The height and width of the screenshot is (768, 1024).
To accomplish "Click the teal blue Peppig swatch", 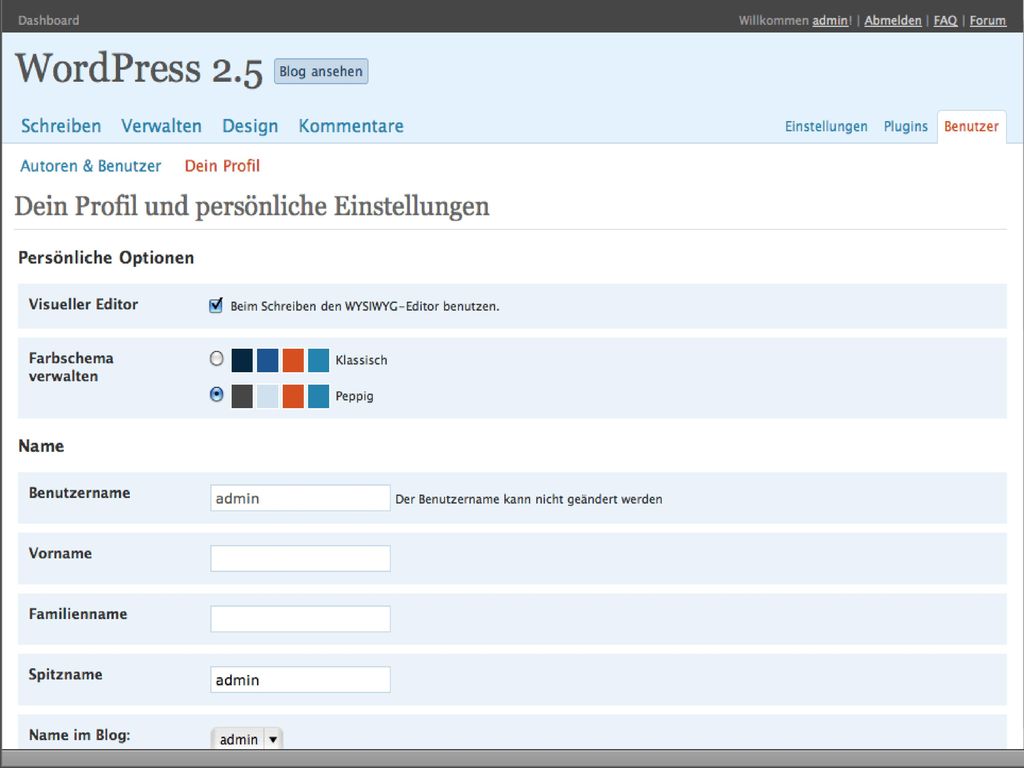I will click(318, 396).
